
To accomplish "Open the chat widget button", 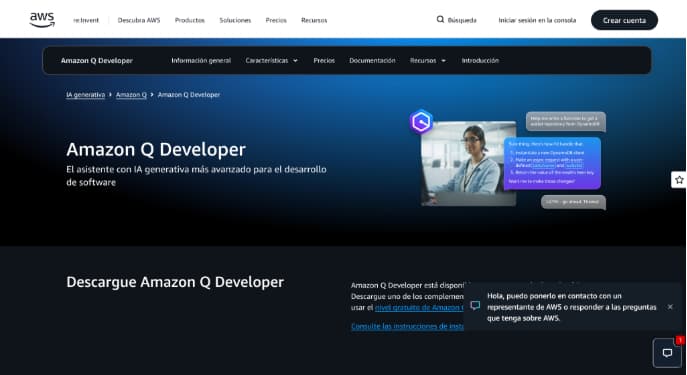I will coord(667,353).
